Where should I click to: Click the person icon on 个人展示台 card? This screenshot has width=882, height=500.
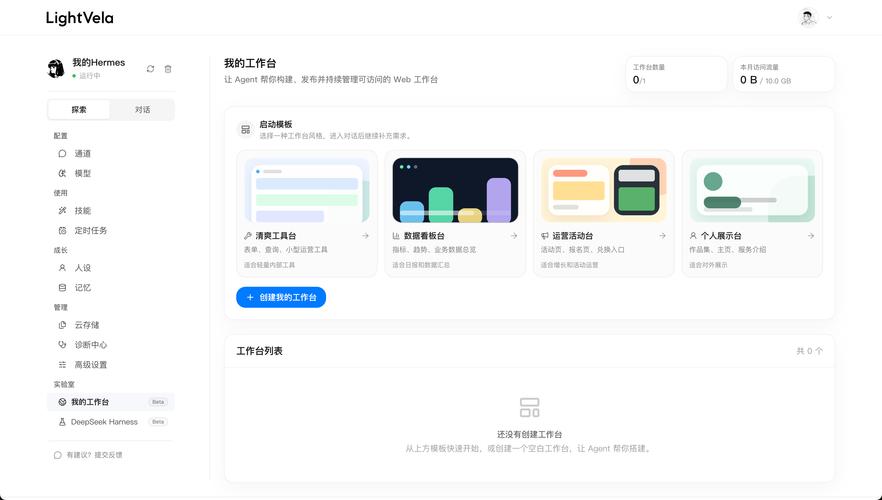coord(693,236)
